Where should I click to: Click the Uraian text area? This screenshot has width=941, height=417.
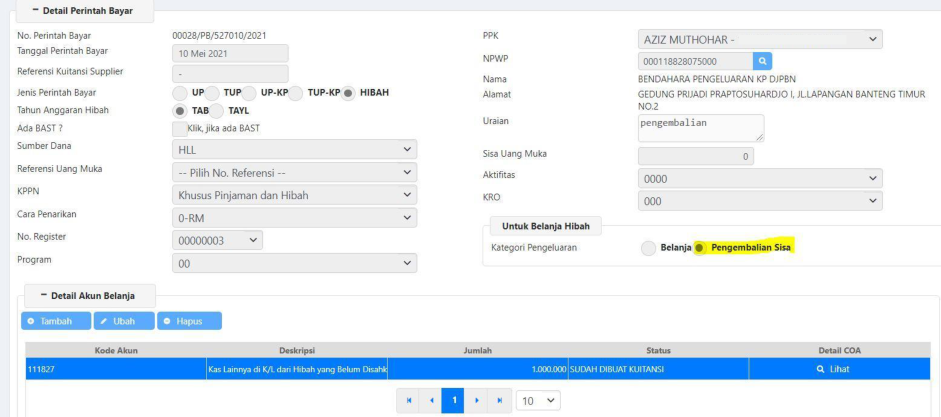pos(700,126)
